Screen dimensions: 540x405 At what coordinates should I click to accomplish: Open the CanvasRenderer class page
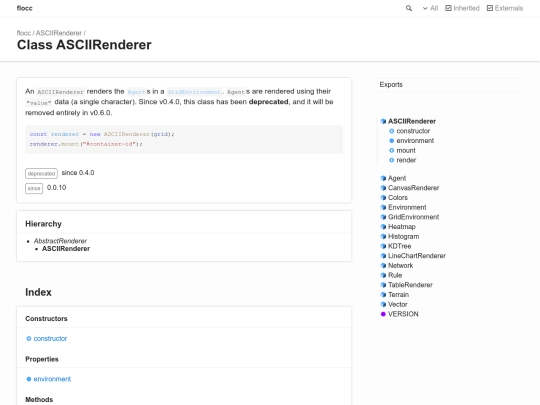coord(414,188)
